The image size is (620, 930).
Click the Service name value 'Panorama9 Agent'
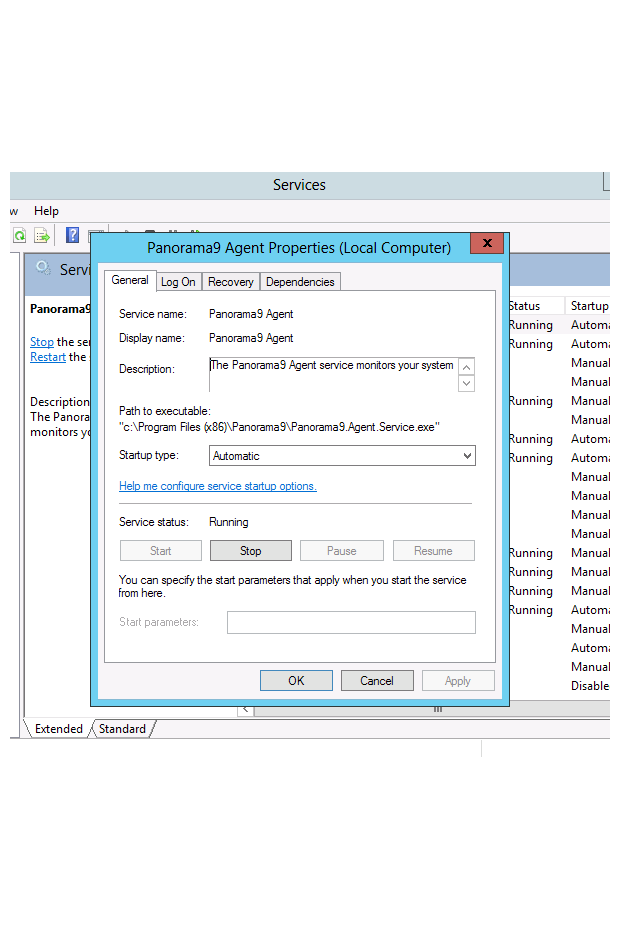[x=251, y=314]
